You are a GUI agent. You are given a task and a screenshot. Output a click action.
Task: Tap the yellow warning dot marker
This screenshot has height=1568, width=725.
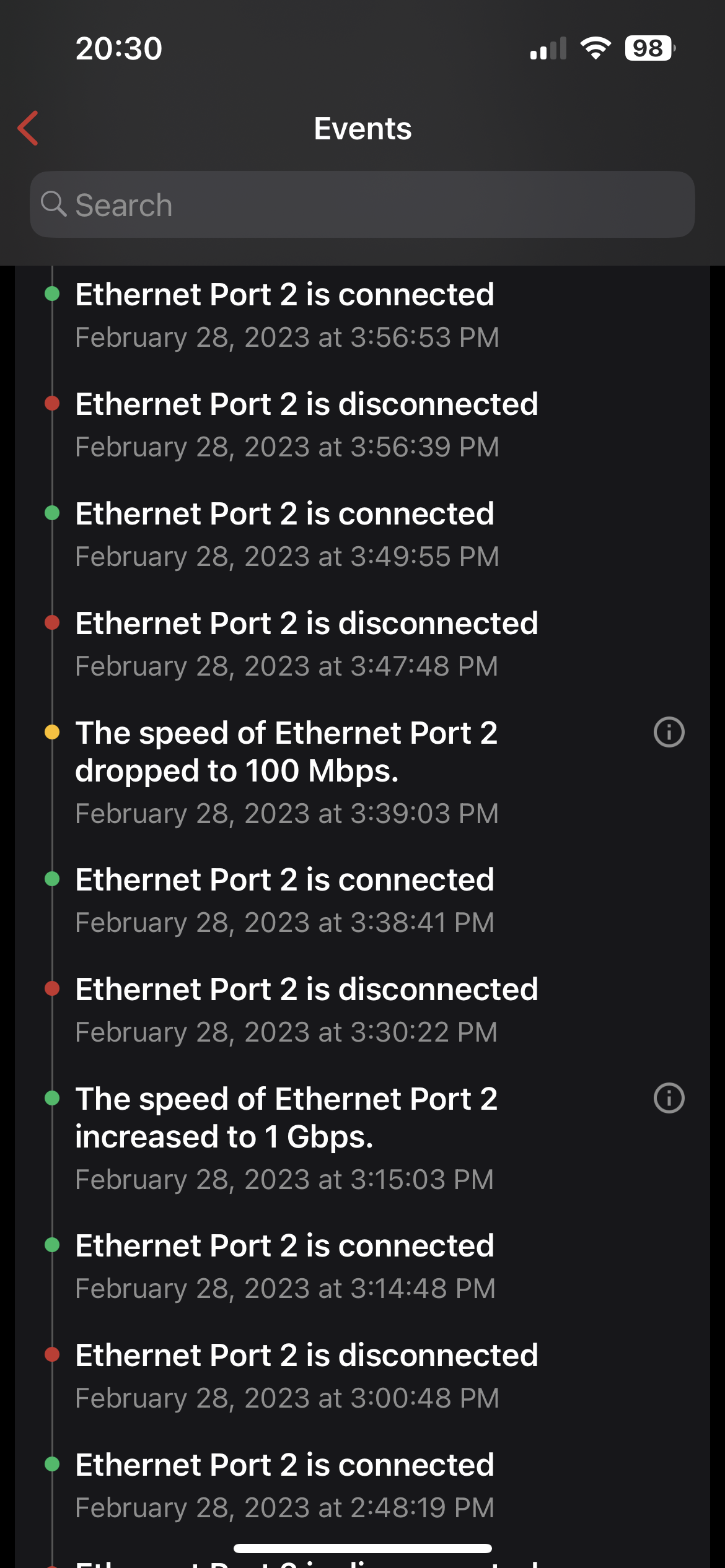point(52,732)
